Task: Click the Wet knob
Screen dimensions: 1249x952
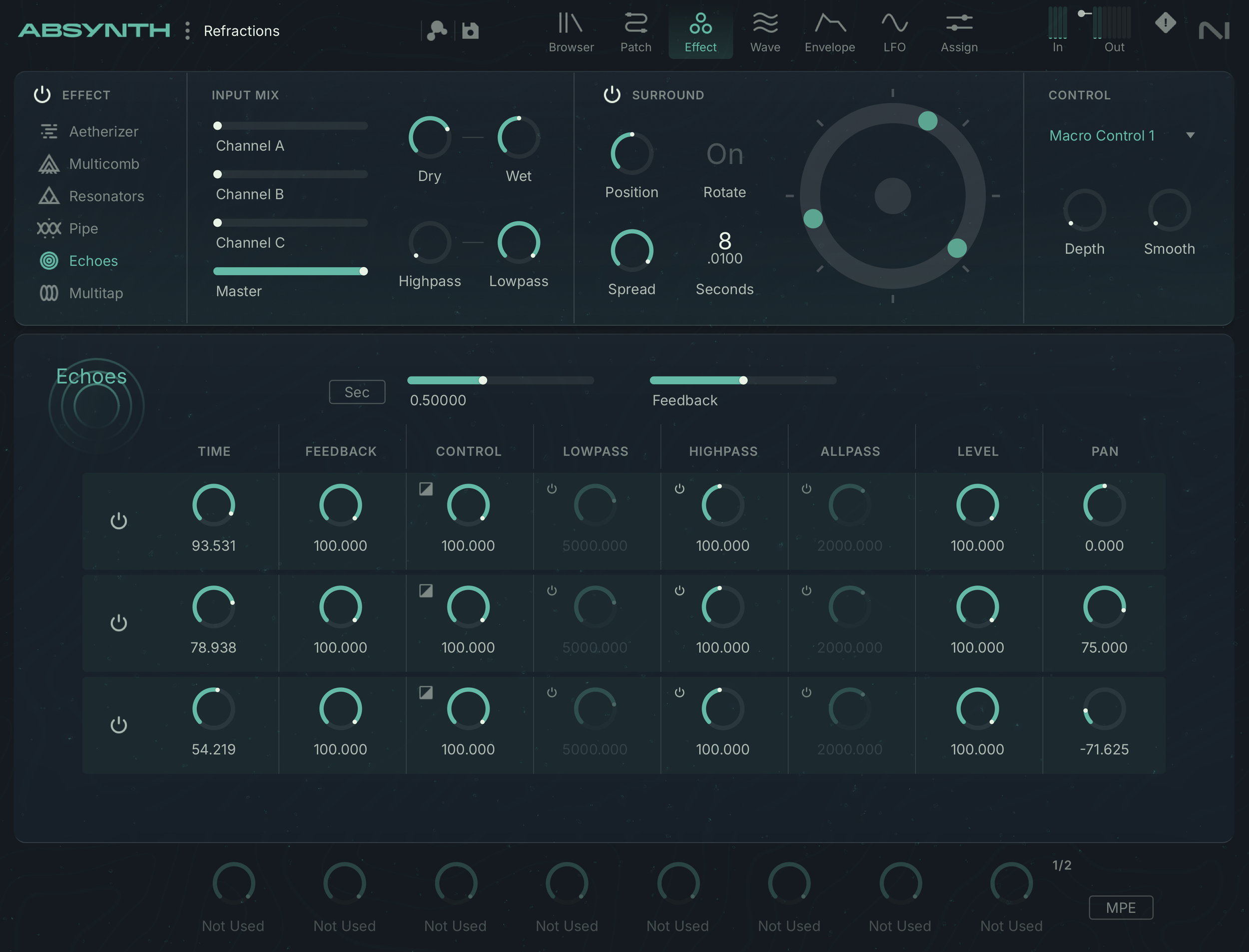Action: (519, 137)
